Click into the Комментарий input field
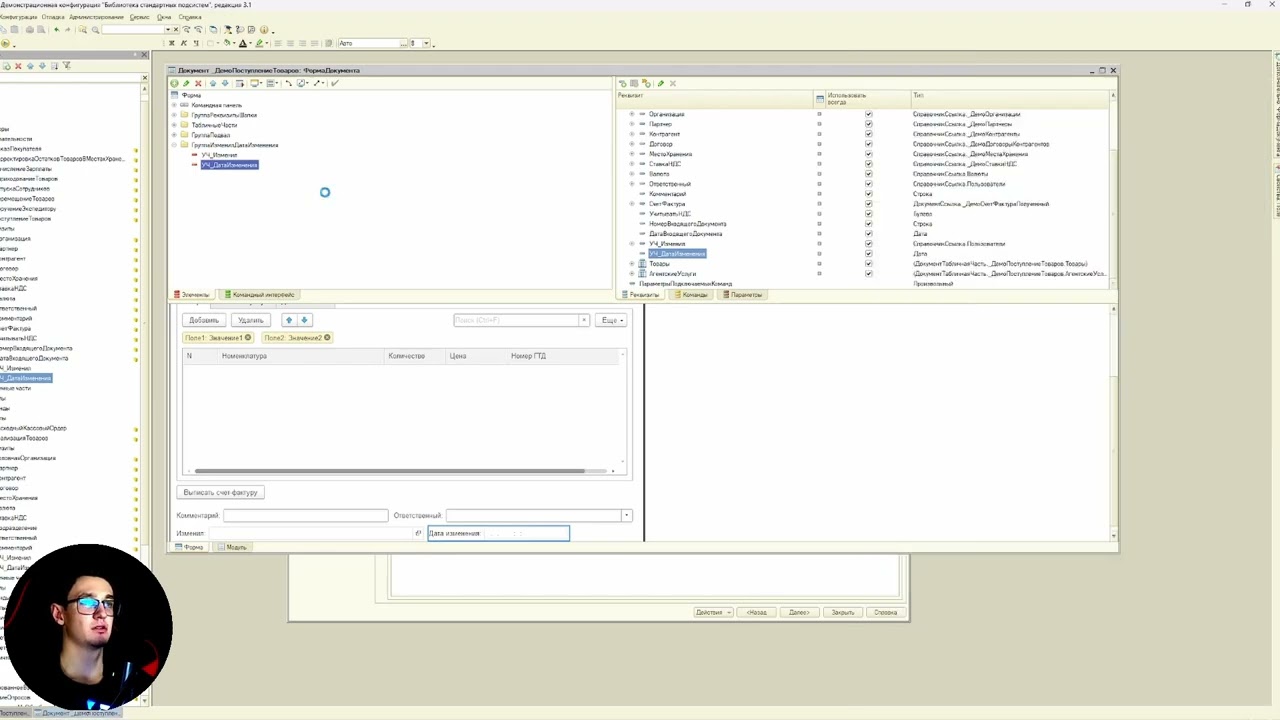Screen dimensions: 1280x720 305,516
